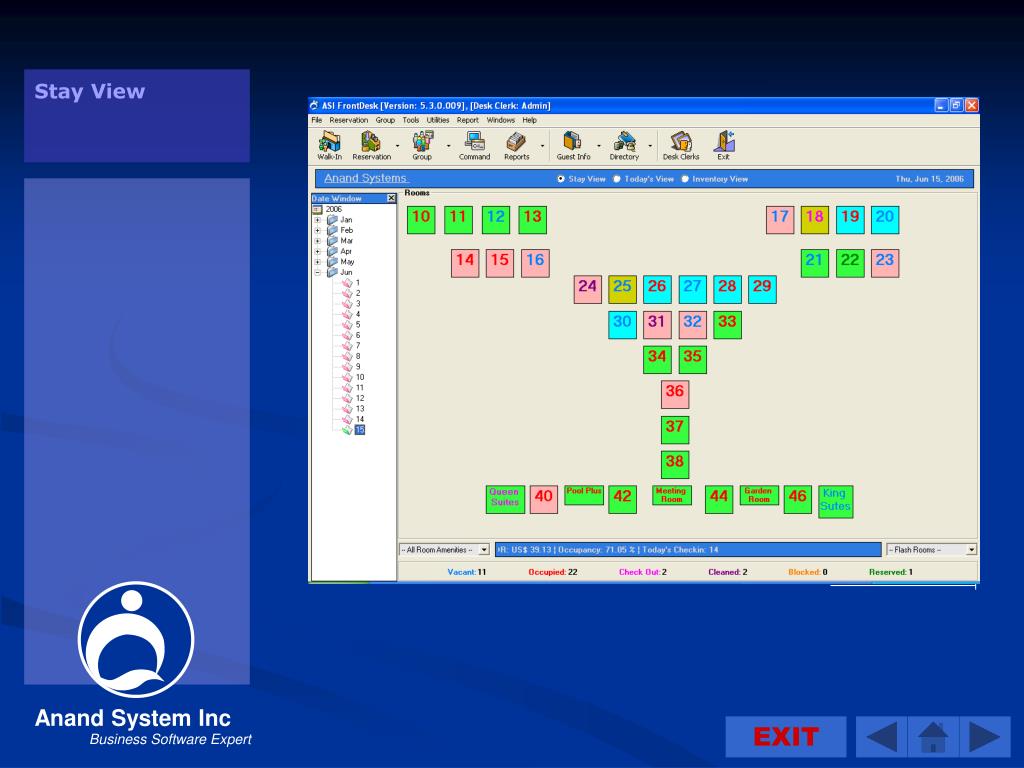Select room 44 tile
1024x768 pixels.
click(718, 499)
